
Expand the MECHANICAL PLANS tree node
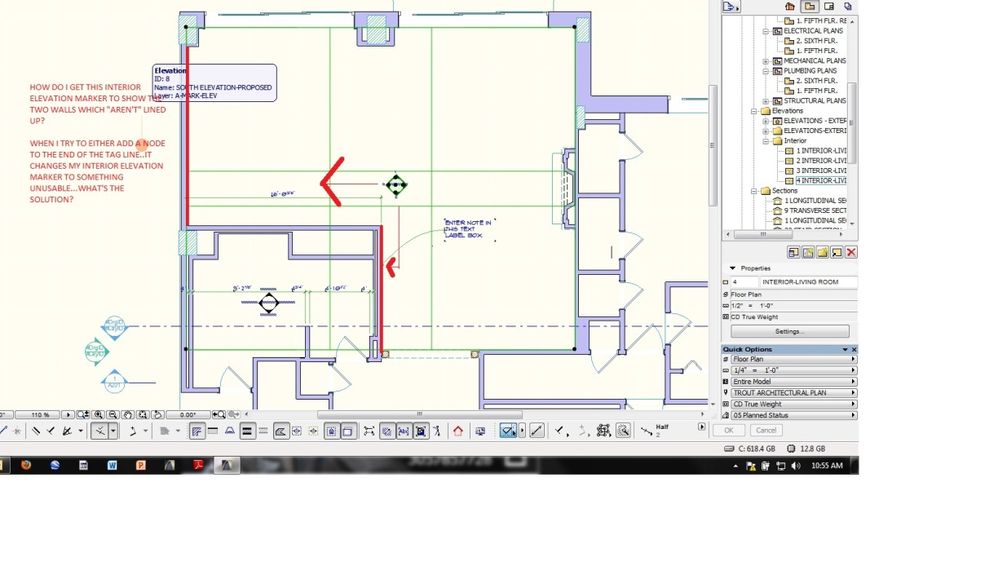pos(766,61)
